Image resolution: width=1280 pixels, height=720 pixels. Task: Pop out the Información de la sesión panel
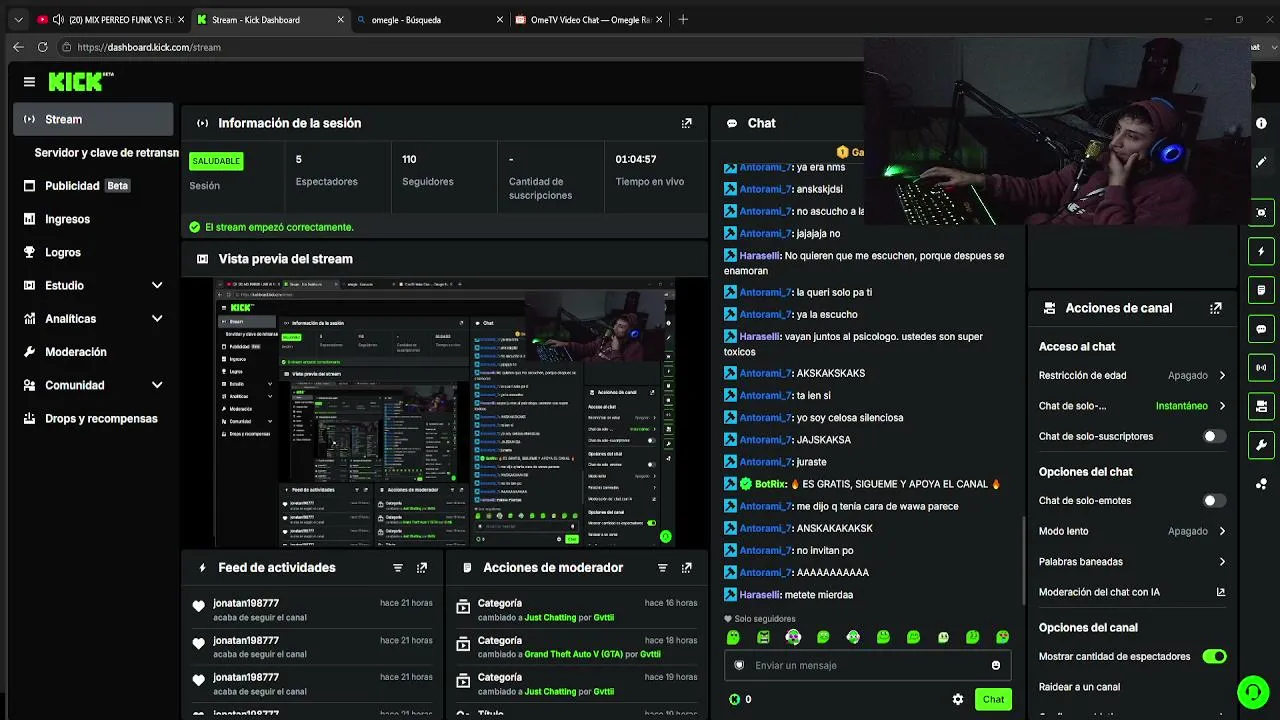click(x=686, y=123)
